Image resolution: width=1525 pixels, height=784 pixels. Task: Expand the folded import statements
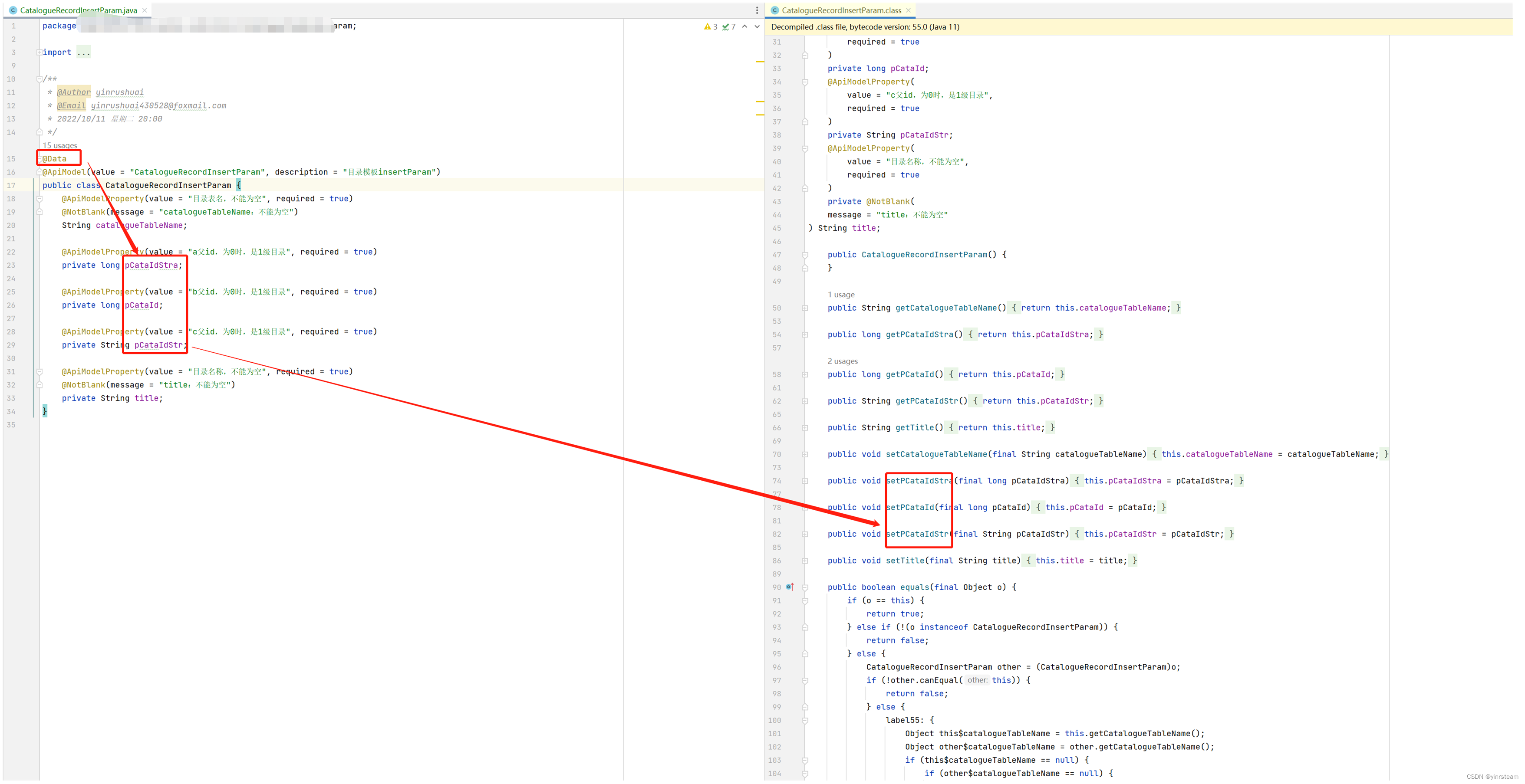(39, 52)
